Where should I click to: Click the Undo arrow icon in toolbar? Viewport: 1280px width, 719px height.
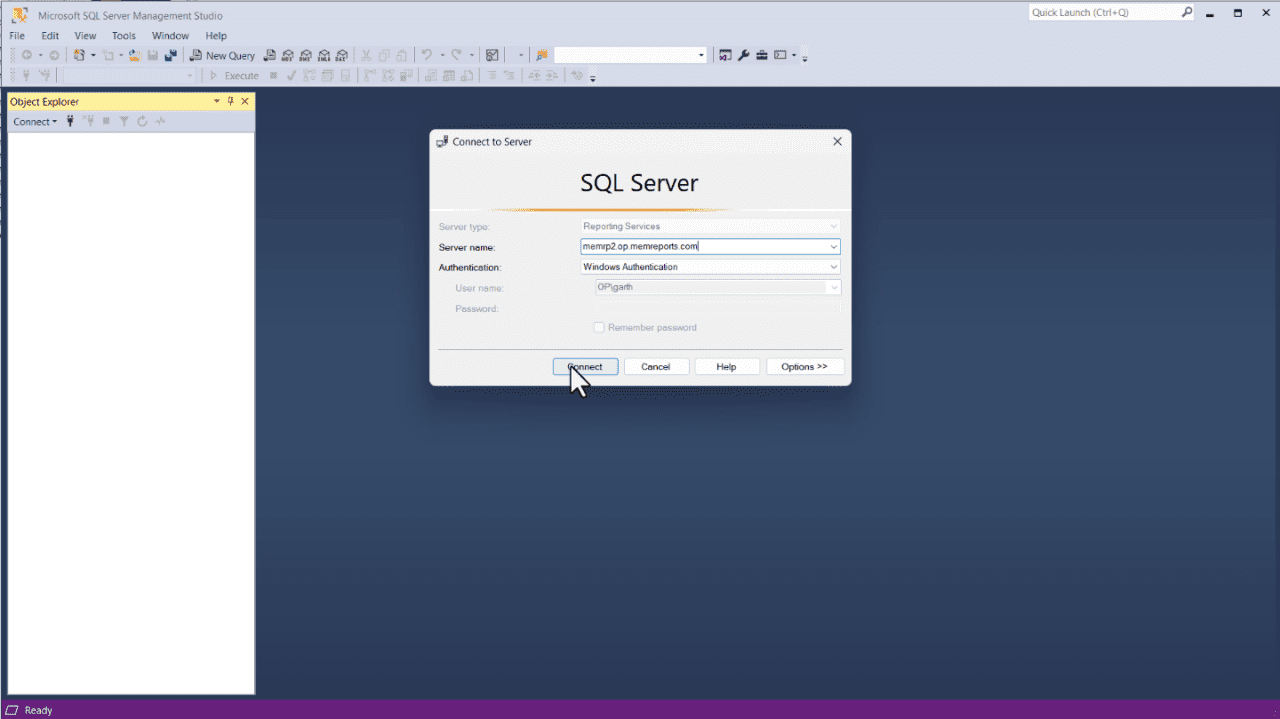tap(426, 56)
